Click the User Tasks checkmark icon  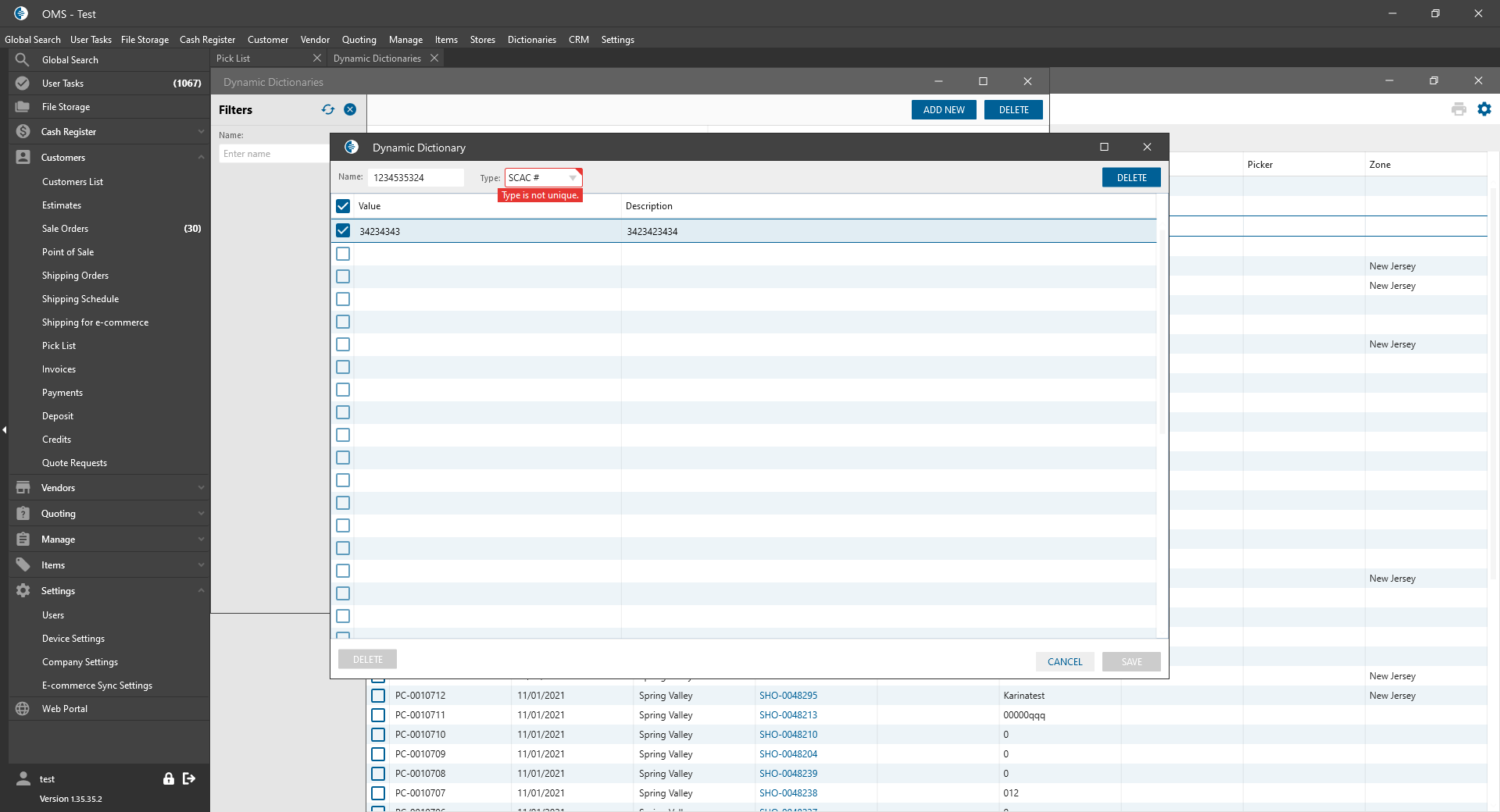point(23,83)
